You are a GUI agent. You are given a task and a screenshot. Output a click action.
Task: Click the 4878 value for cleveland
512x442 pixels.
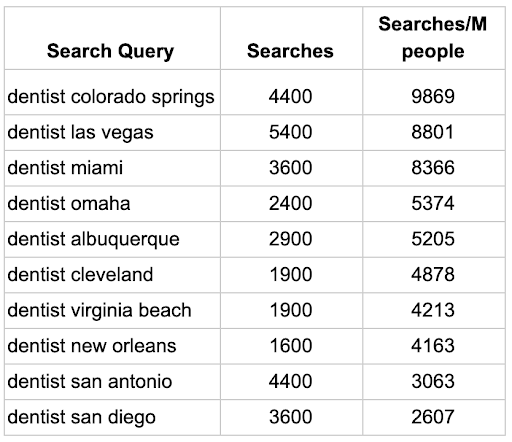coord(434,275)
